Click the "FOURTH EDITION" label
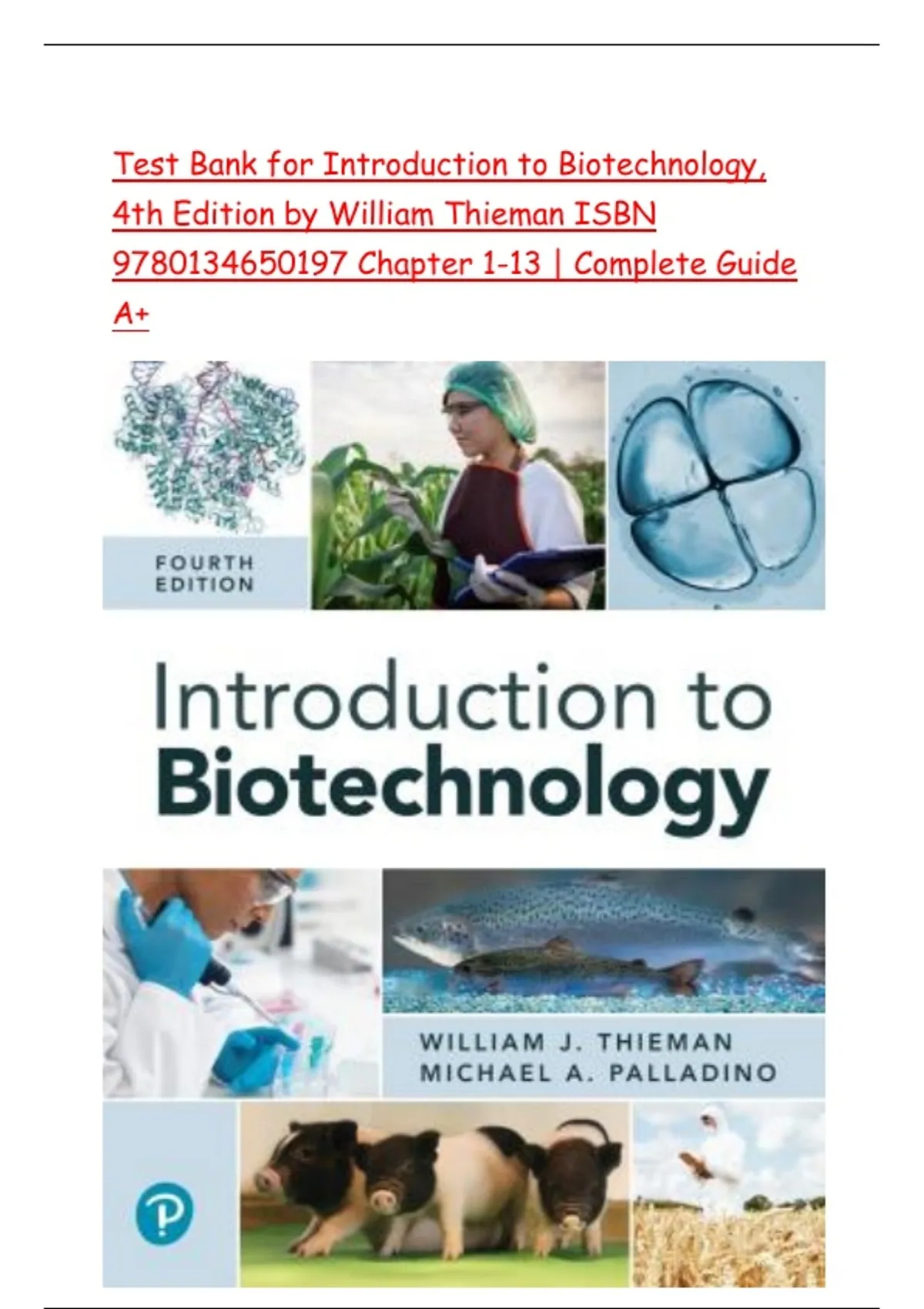This screenshot has width=924, height=1309. point(204,574)
